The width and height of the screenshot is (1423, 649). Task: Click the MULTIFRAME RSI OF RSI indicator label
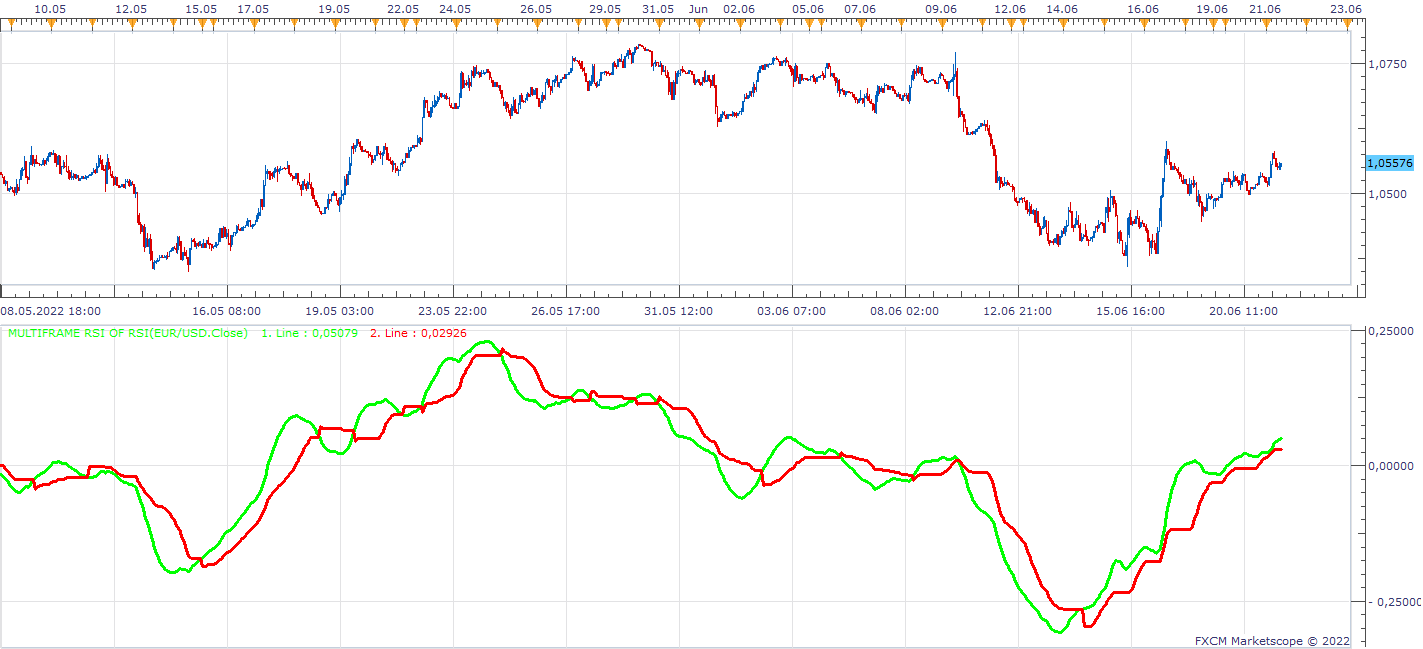pyautogui.click(x=128, y=333)
